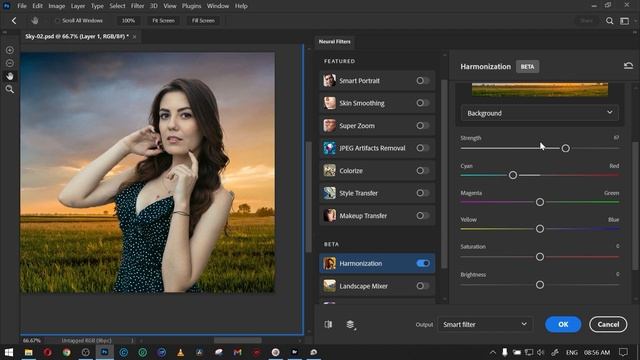640x360 pixels.
Task: Click the Magenta-Green slider handle
Action: tap(540, 202)
